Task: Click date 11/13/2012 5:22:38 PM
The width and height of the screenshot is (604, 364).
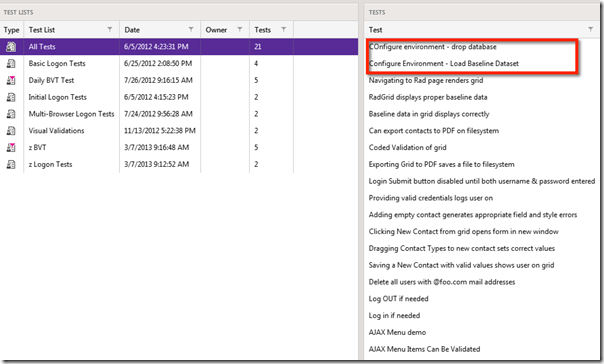Action: coord(159,131)
